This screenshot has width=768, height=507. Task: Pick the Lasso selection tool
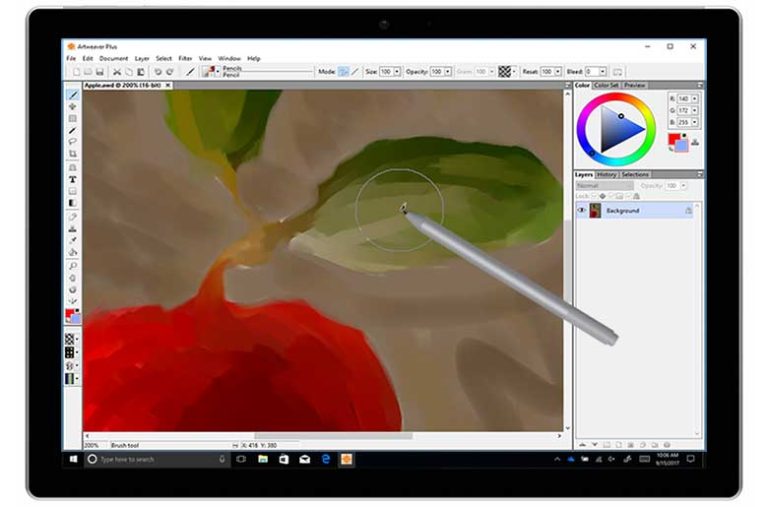[x=72, y=142]
